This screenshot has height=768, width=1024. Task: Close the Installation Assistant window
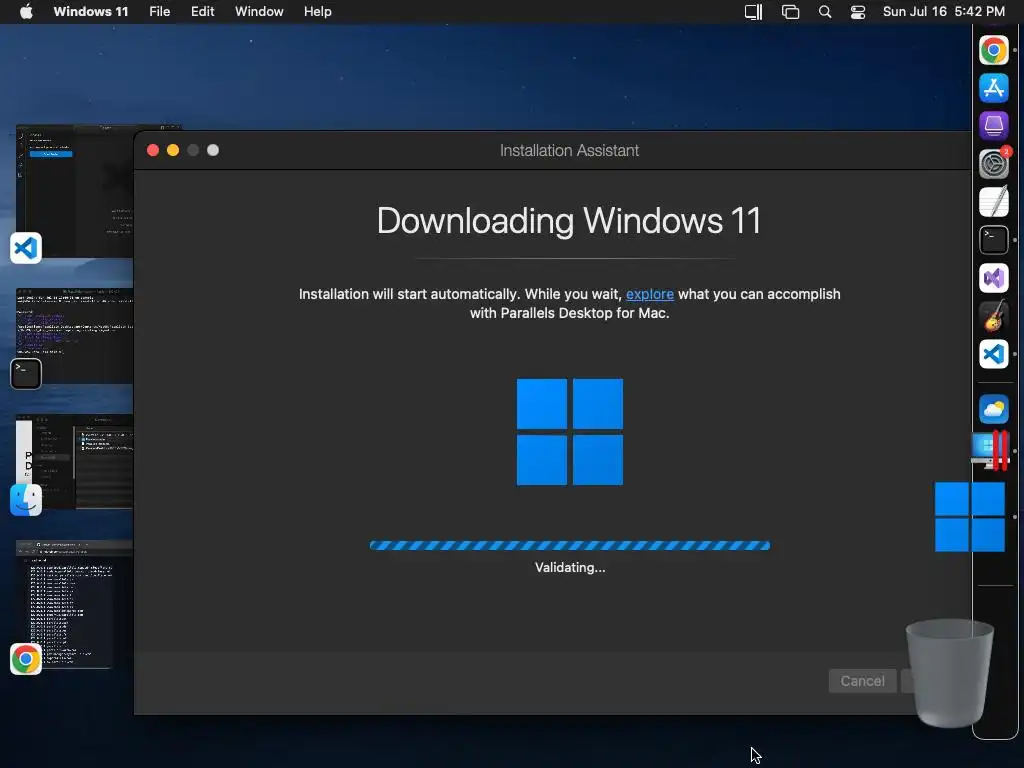point(153,150)
